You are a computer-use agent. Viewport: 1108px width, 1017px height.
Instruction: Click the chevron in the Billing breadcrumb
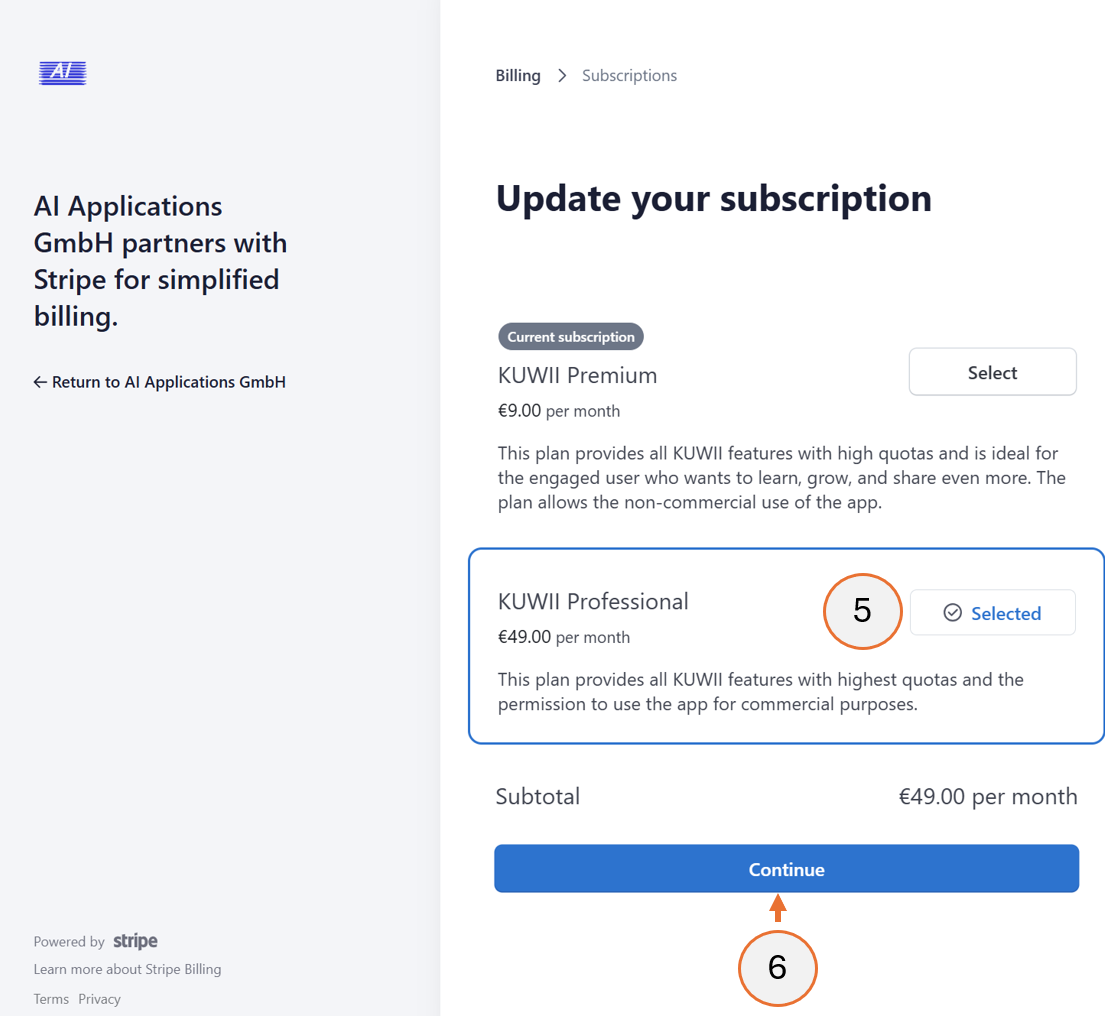coord(561,75)
